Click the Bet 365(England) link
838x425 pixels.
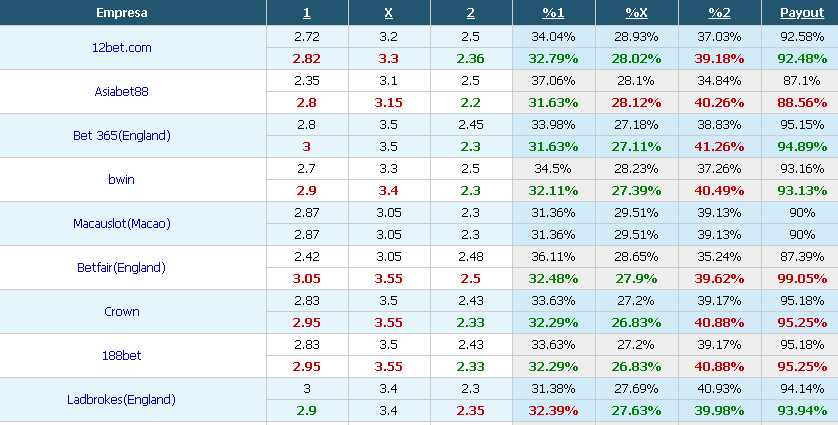(x=122, y=135)
